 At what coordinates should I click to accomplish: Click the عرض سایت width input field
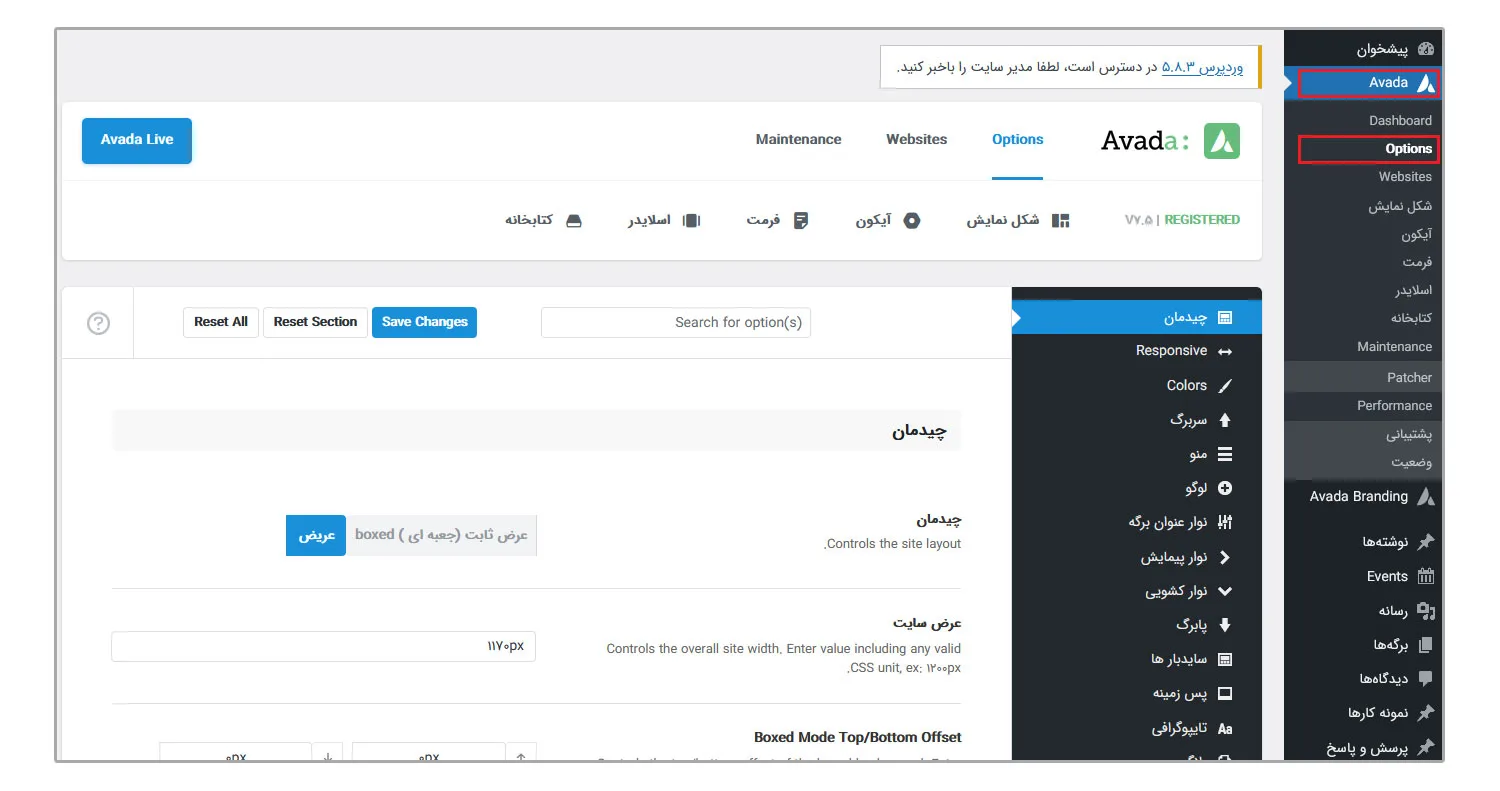(x=324, y=646)
